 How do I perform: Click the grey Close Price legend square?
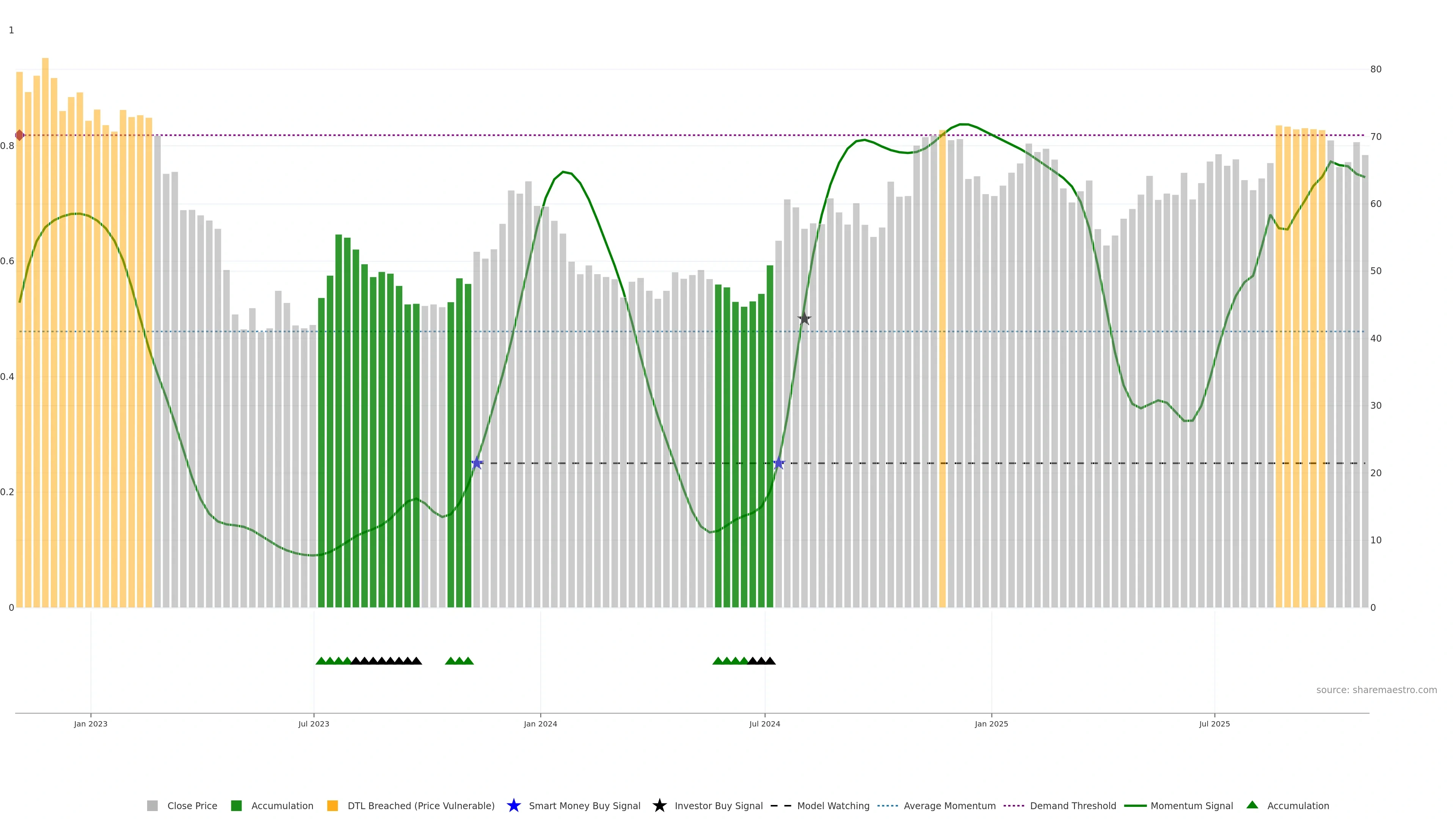click(x=152, y=805)
